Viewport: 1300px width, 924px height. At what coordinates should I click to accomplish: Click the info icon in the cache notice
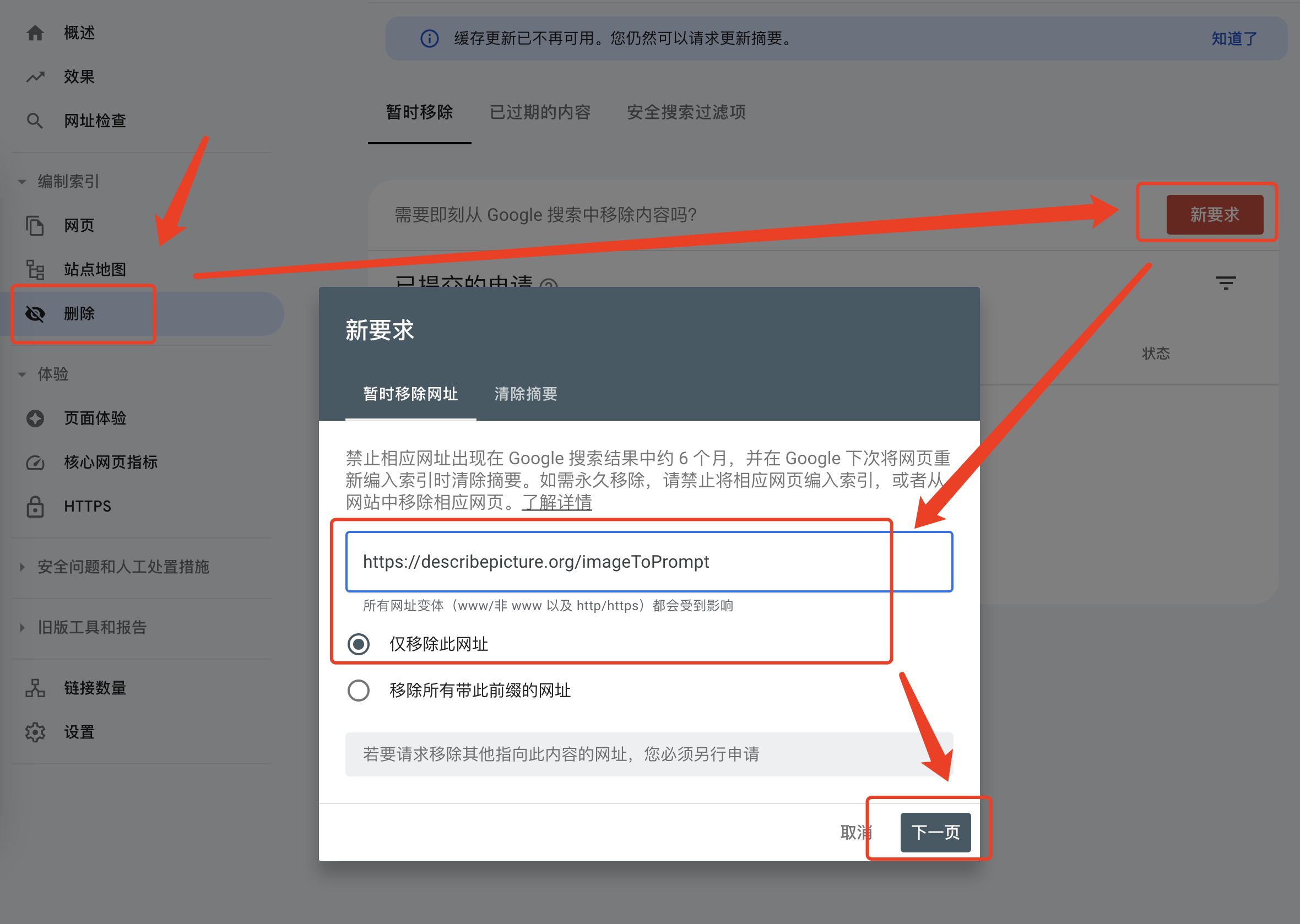pos(429,38)
